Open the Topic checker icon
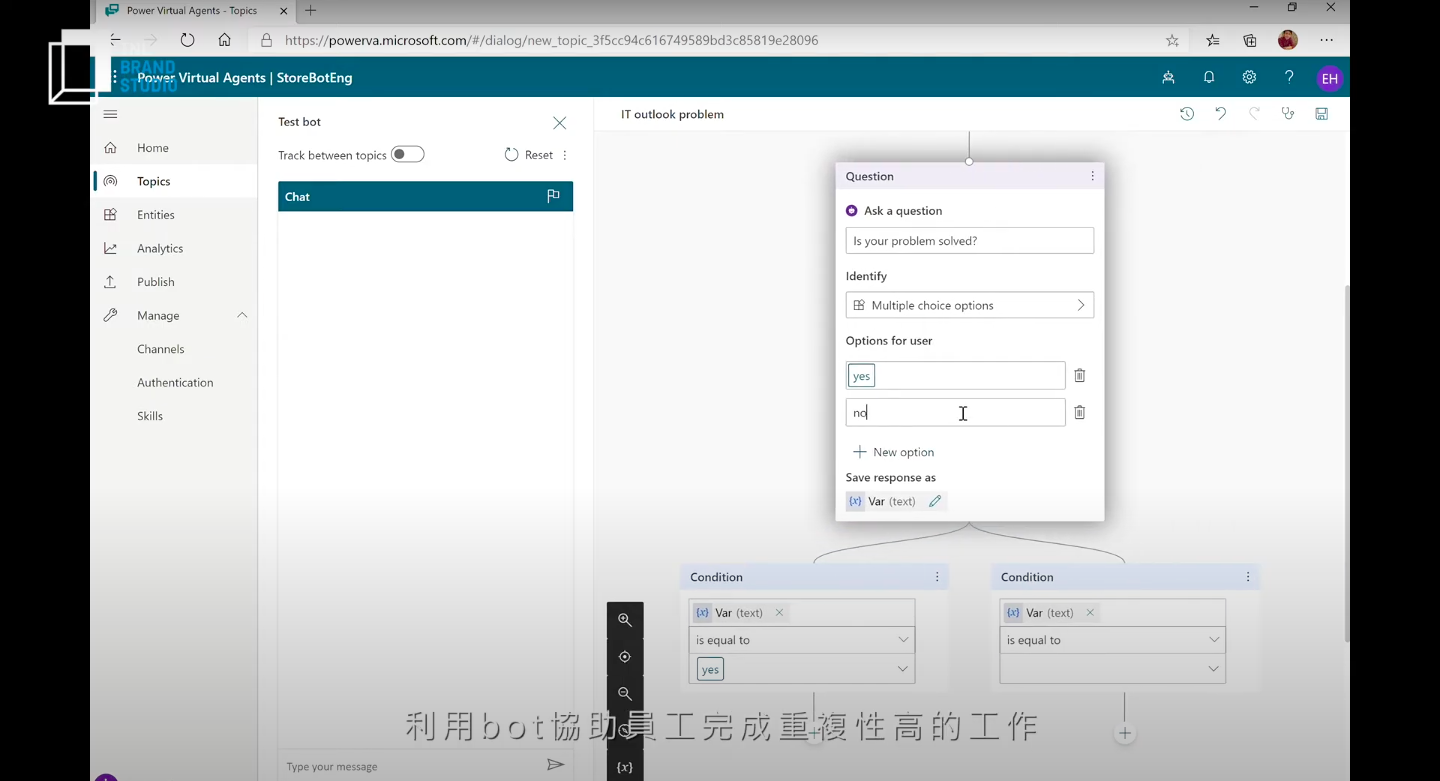 pos(1288,114)
